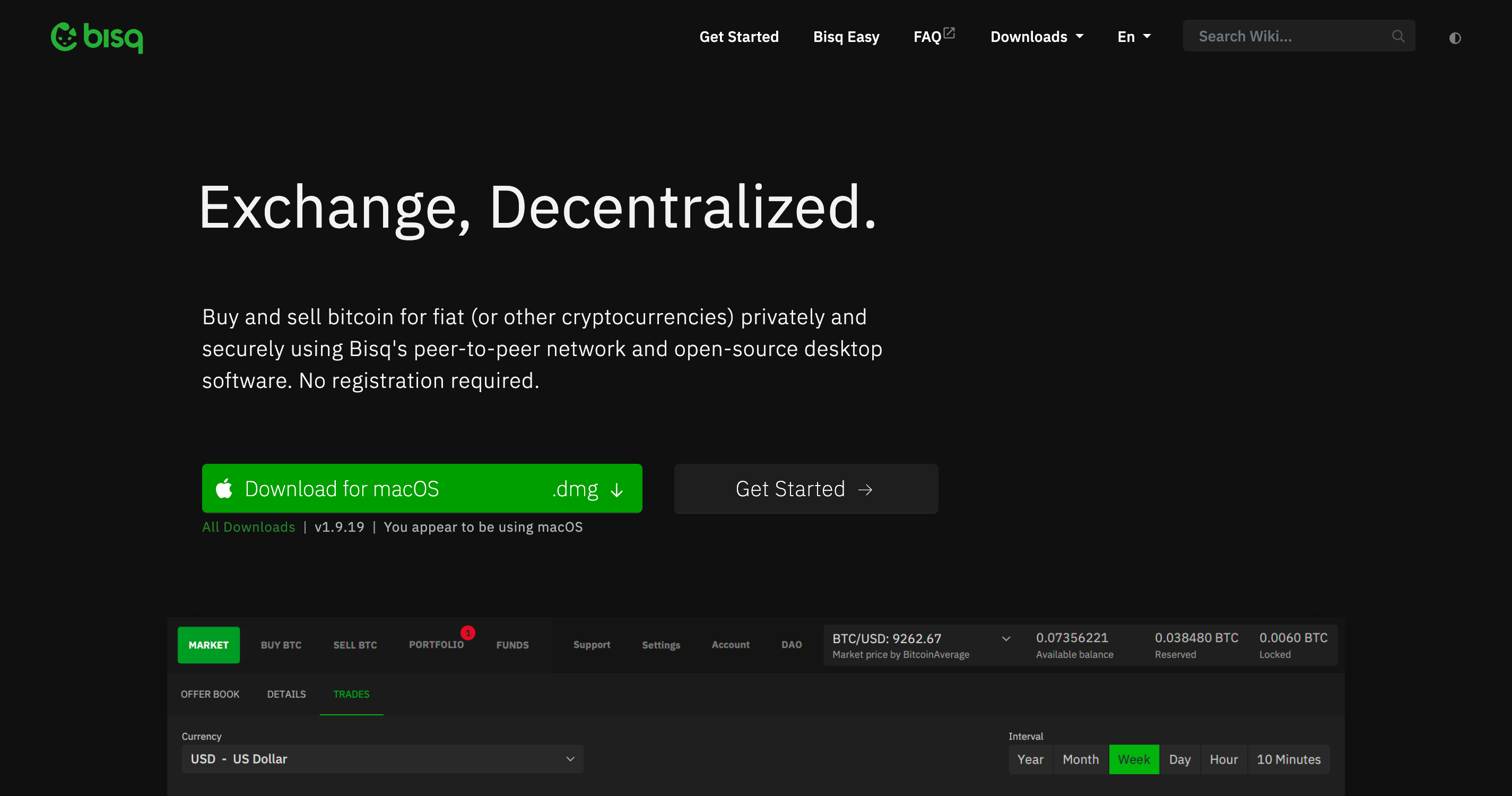The width and height of the screenshot is (1512, 796).
Task: Click Download for macOS button
Action: coord(422,488)
